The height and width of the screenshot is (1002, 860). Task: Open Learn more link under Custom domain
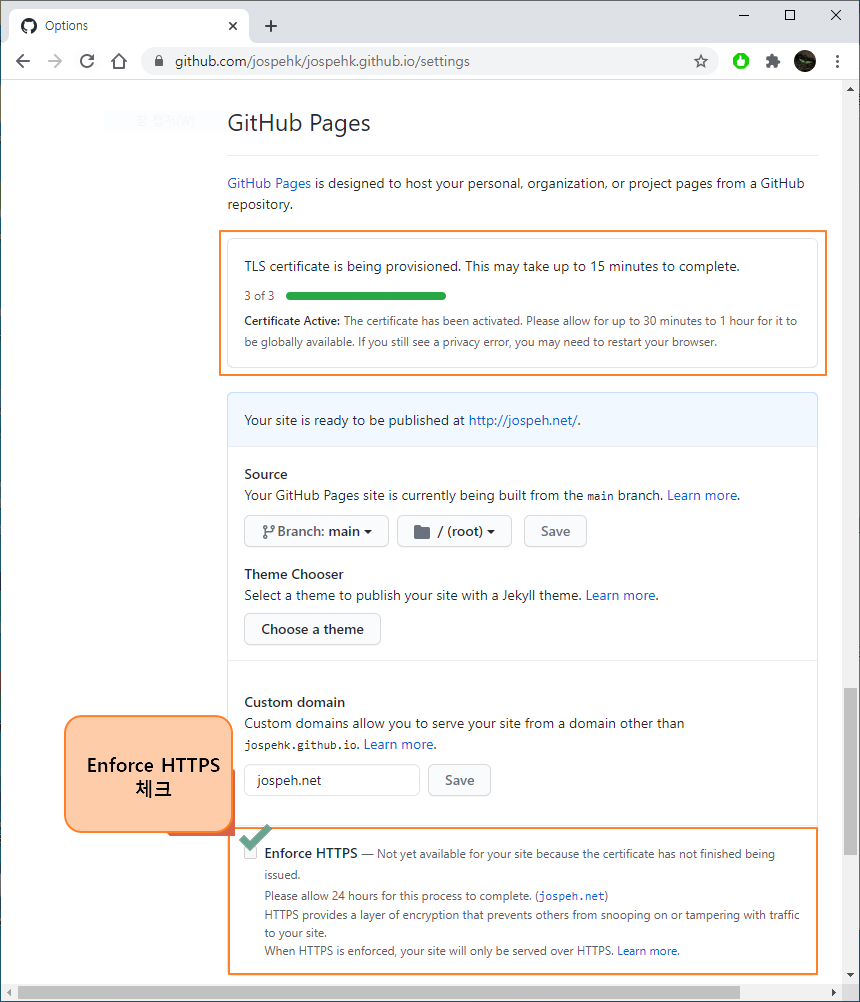point(399,744)
